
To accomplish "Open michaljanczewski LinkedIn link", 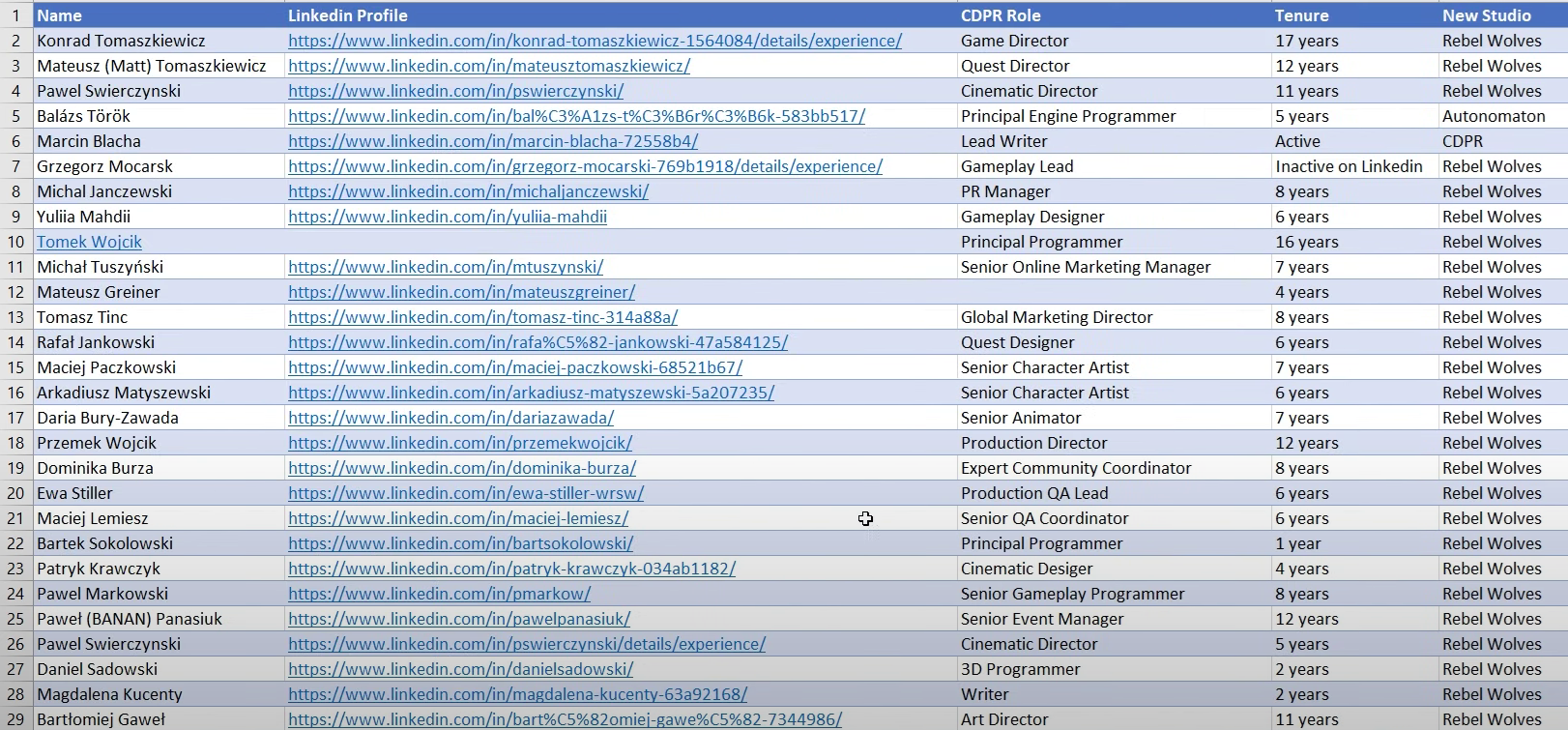I will [x=468, y=191].
